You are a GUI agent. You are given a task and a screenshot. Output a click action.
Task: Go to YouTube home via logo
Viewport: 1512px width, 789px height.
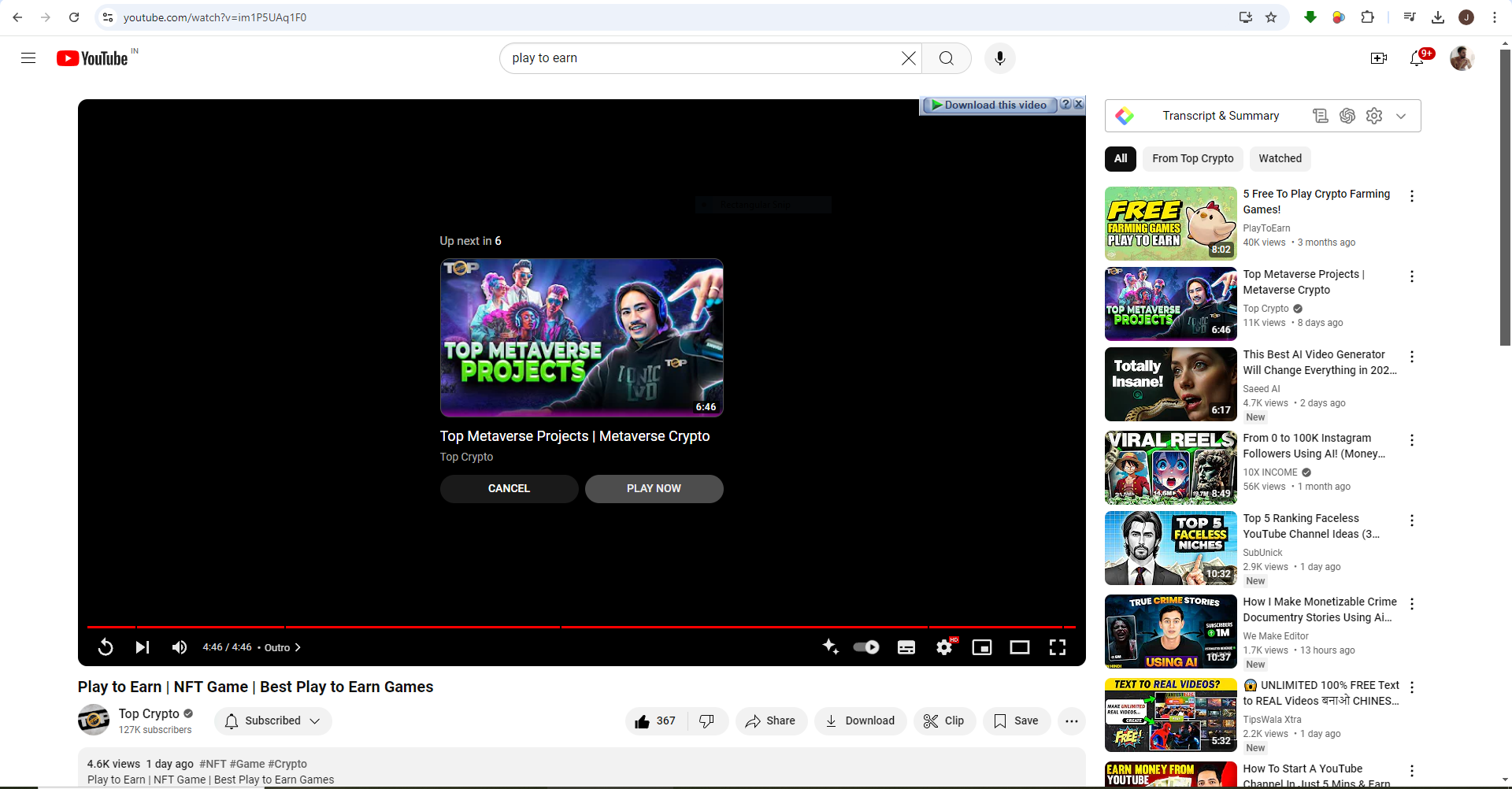click(x=92, y=58)
